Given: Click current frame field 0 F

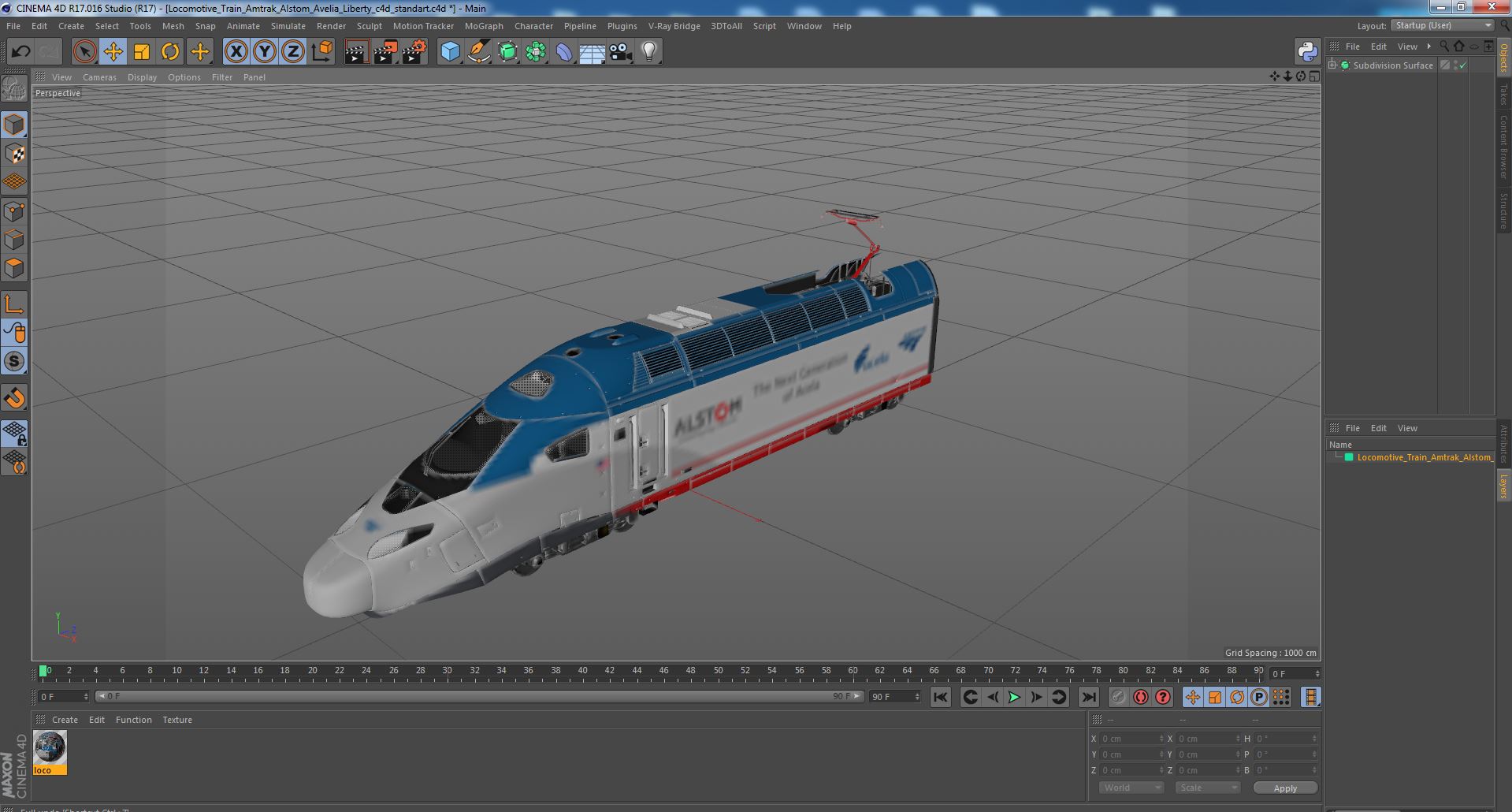Looking at the screenshot, I should pos(64,697).
